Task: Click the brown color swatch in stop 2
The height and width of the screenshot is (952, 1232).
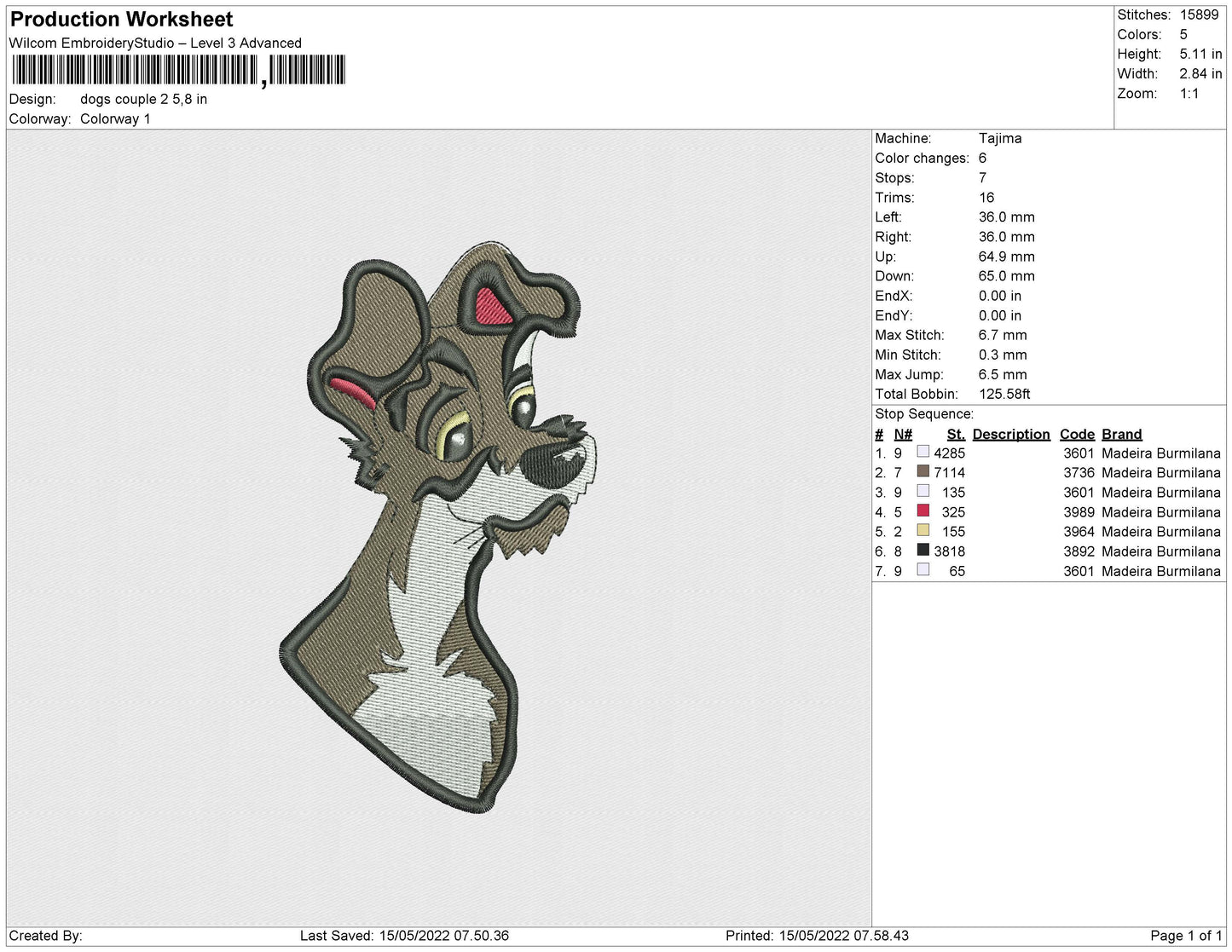Action: coord(923,471)
